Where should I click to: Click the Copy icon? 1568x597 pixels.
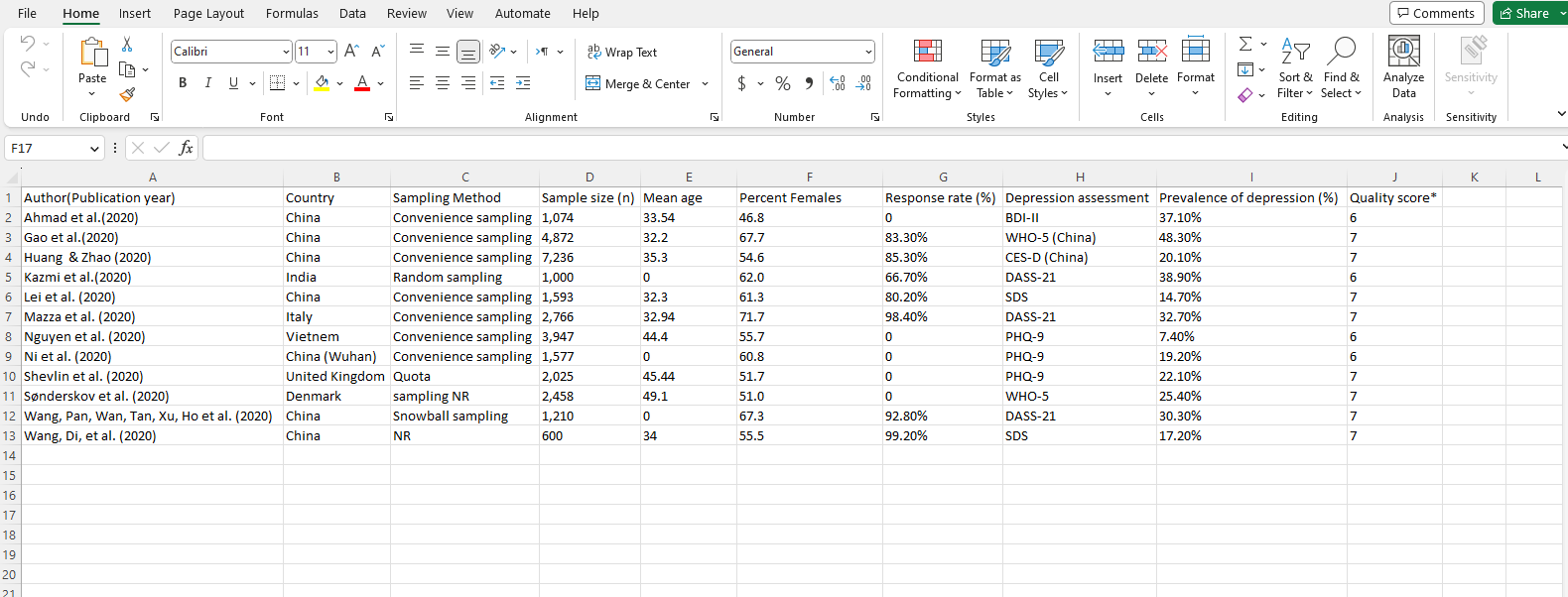(127, 69)
